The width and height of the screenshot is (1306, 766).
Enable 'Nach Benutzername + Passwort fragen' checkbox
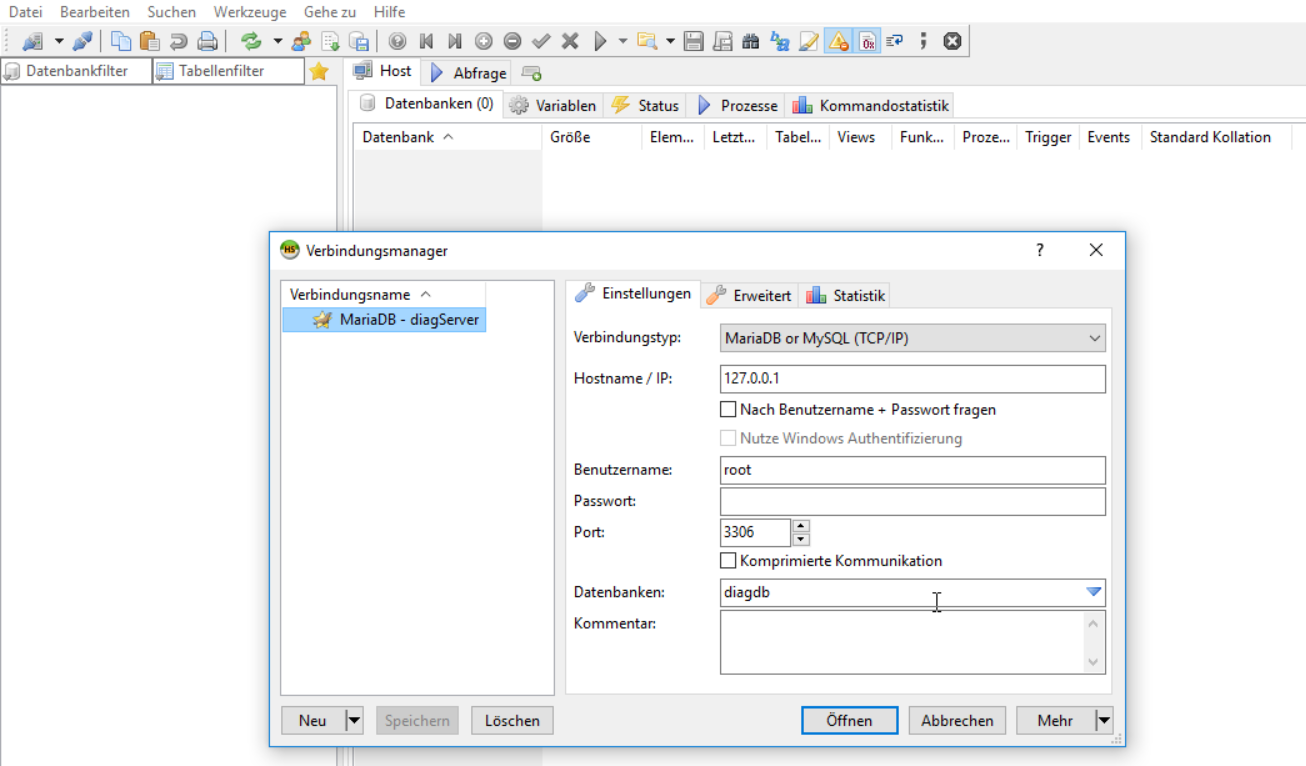pos(728,409)
